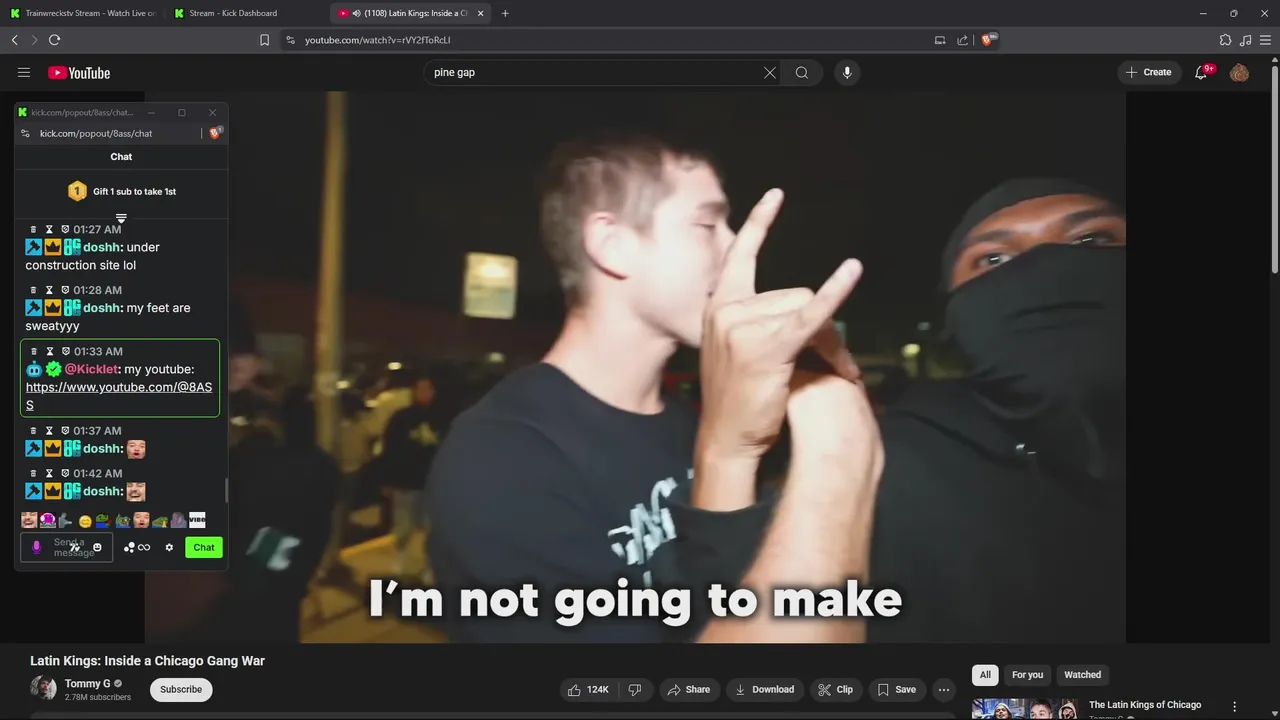Click doshh username on 'my feet are sweatyyy'

(101, 308)
